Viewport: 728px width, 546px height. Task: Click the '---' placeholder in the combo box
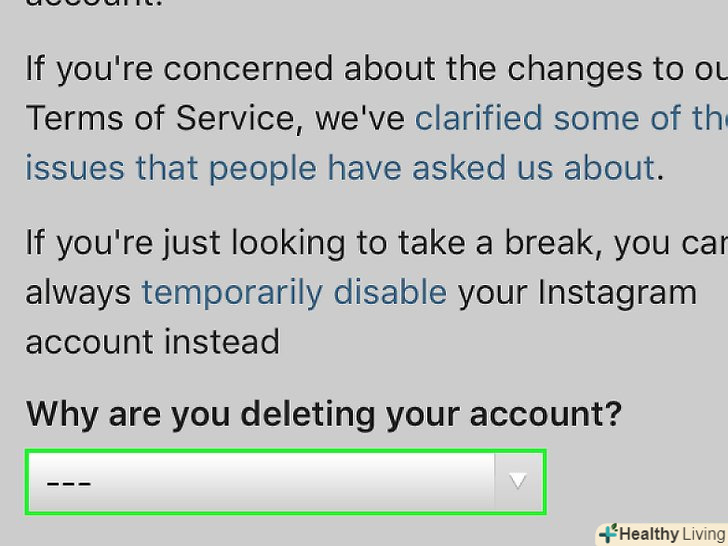click(69, 482)
